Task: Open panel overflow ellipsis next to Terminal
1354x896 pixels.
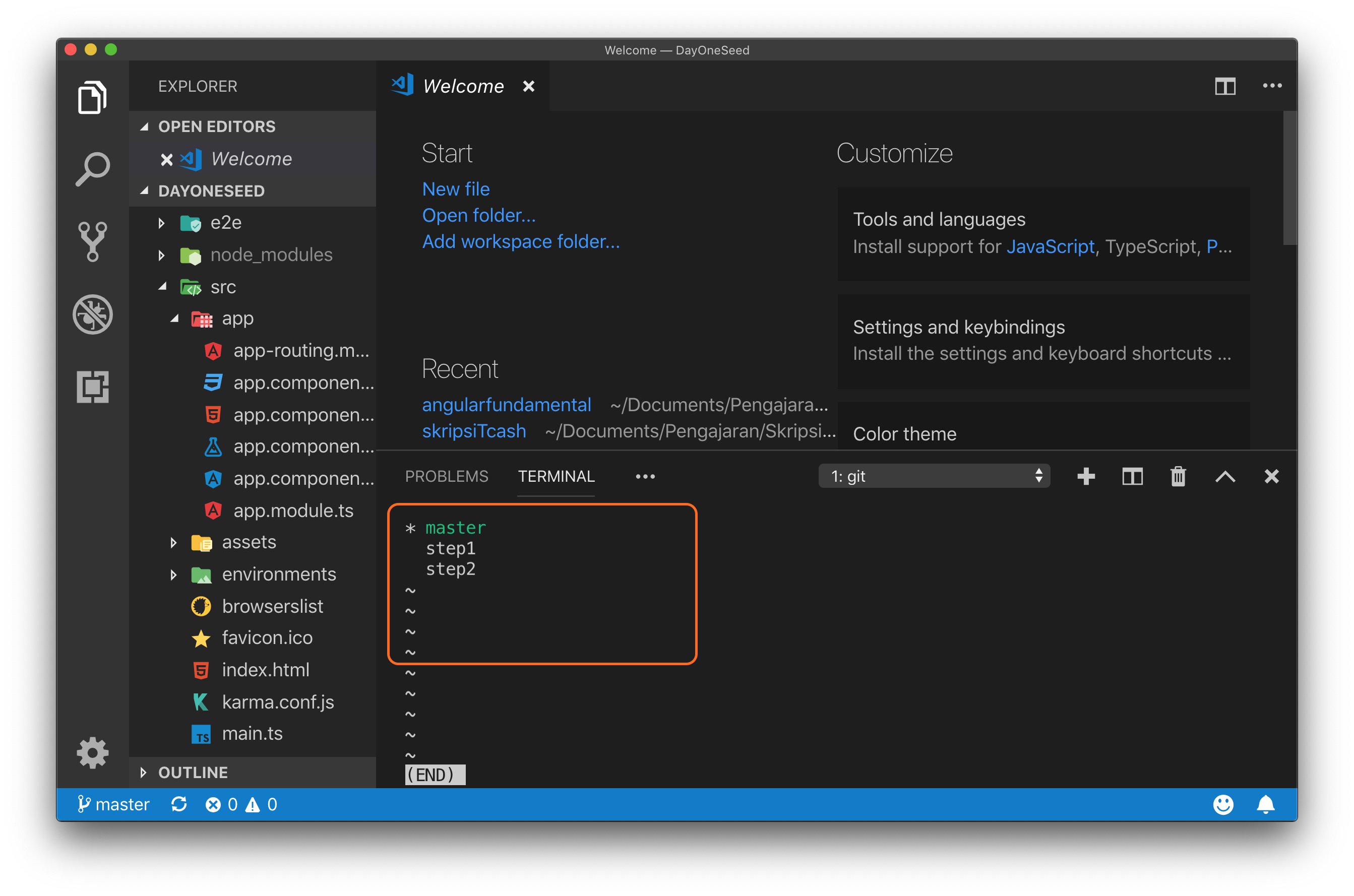Action: [645, 477]
